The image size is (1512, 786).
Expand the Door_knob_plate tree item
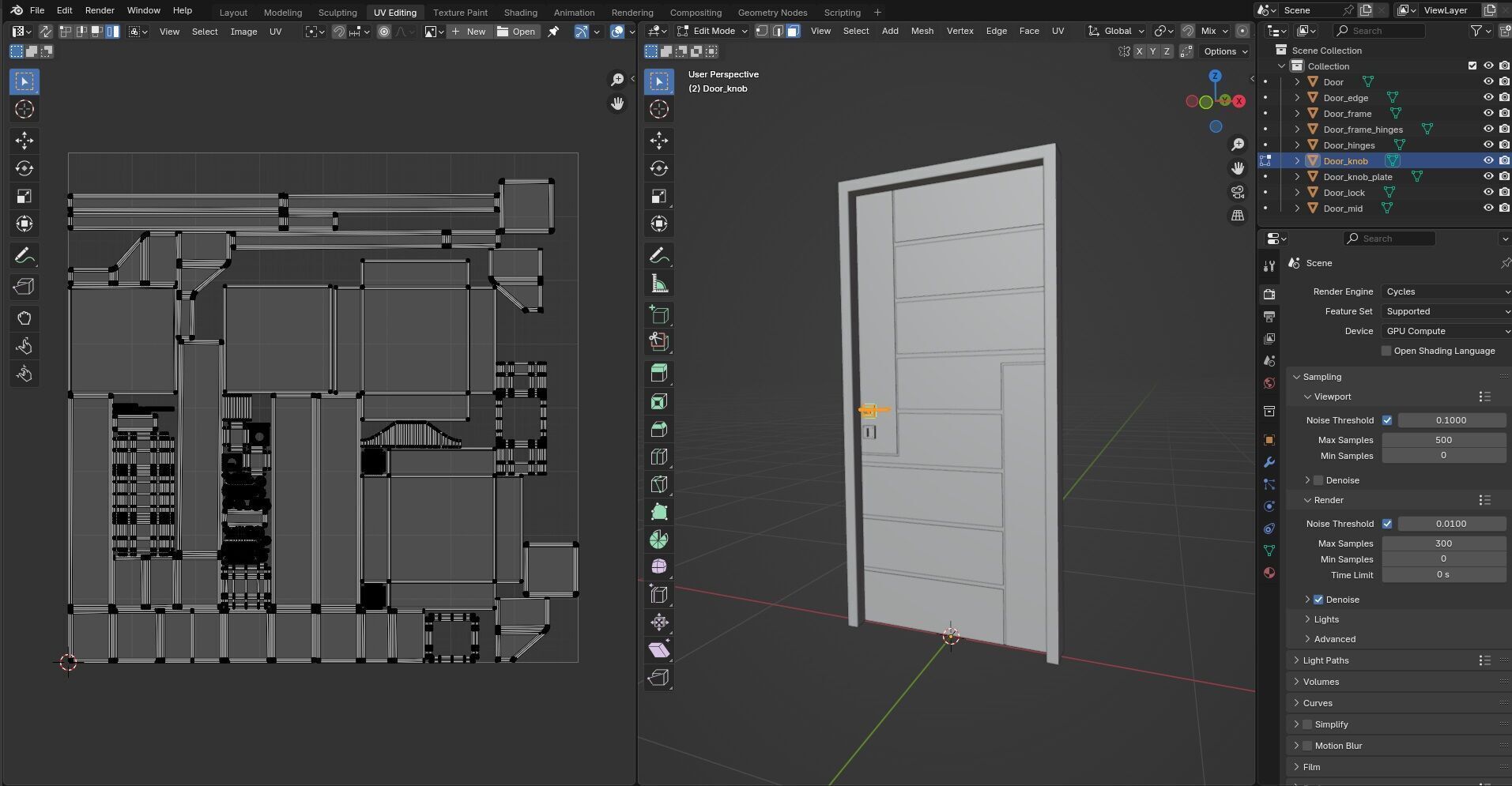pos(1297,177)
